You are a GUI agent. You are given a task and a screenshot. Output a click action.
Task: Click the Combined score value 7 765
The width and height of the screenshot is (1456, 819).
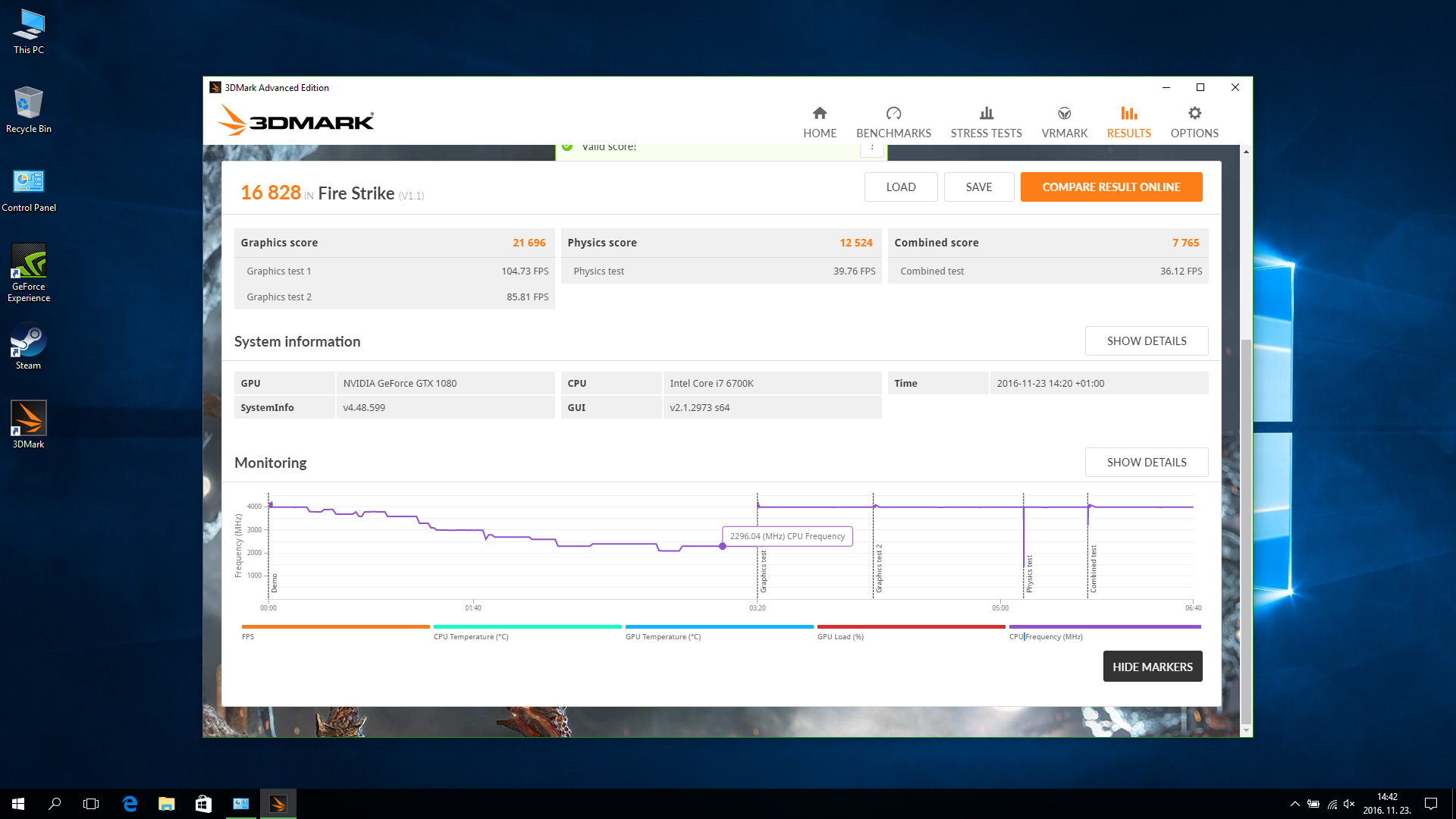pos(1185,243)
